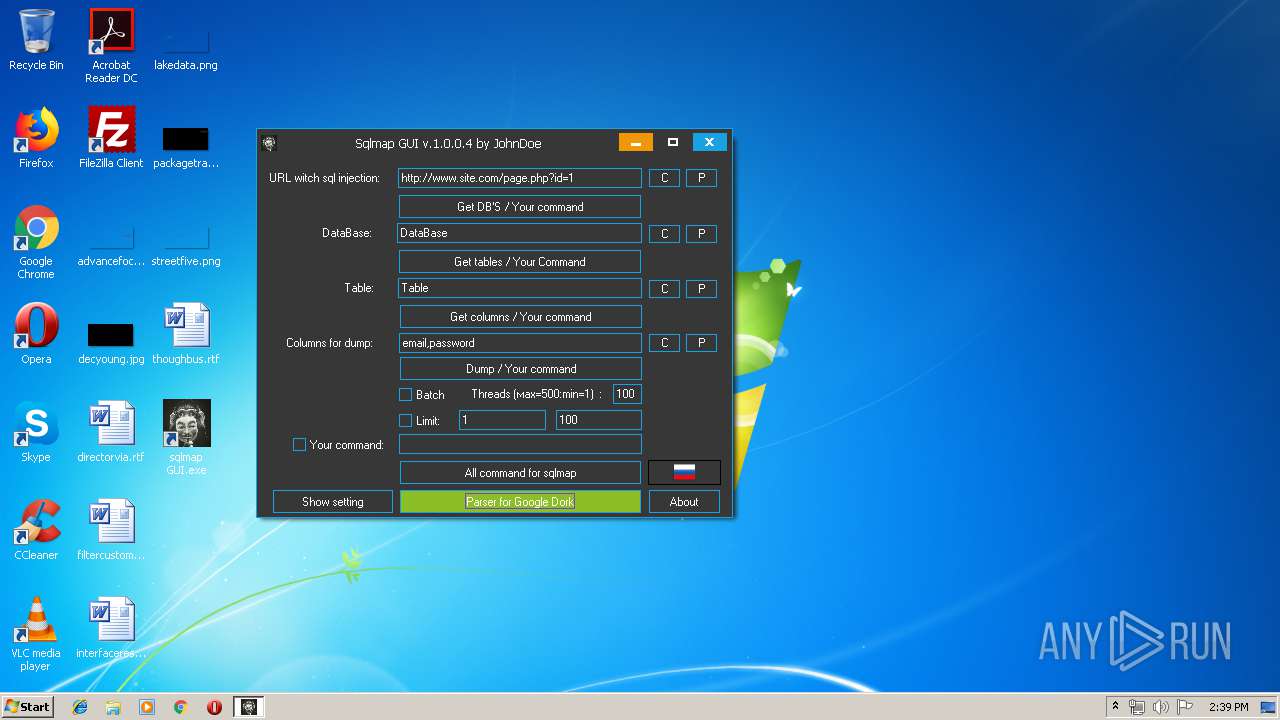The height and width of the screenshot is (720, 1280).
Task: Open volume control in system tray
Action: pos(1161,707)
